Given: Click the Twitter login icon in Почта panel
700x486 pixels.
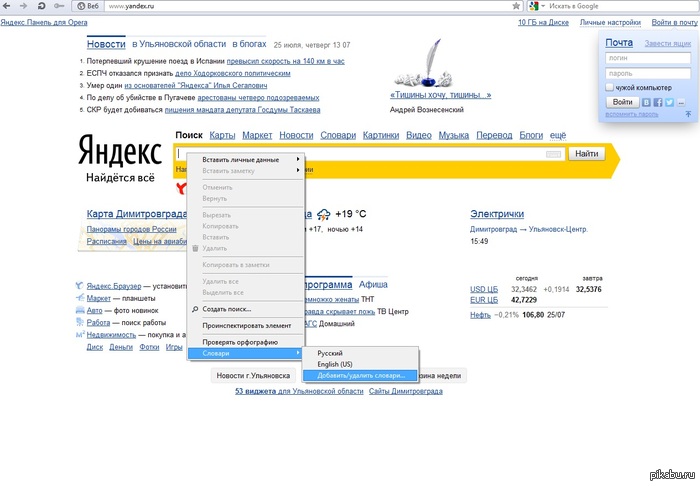Looking at the screenshot, I should [670, 102].
